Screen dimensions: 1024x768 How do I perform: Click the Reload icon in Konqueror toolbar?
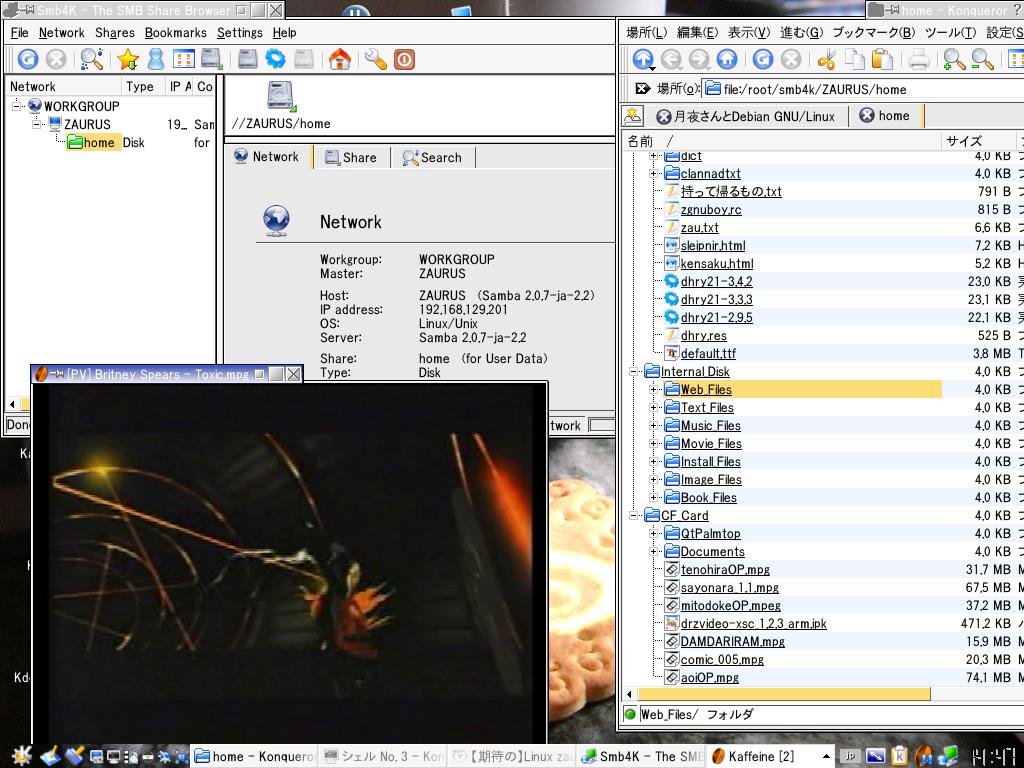[763, 60]
